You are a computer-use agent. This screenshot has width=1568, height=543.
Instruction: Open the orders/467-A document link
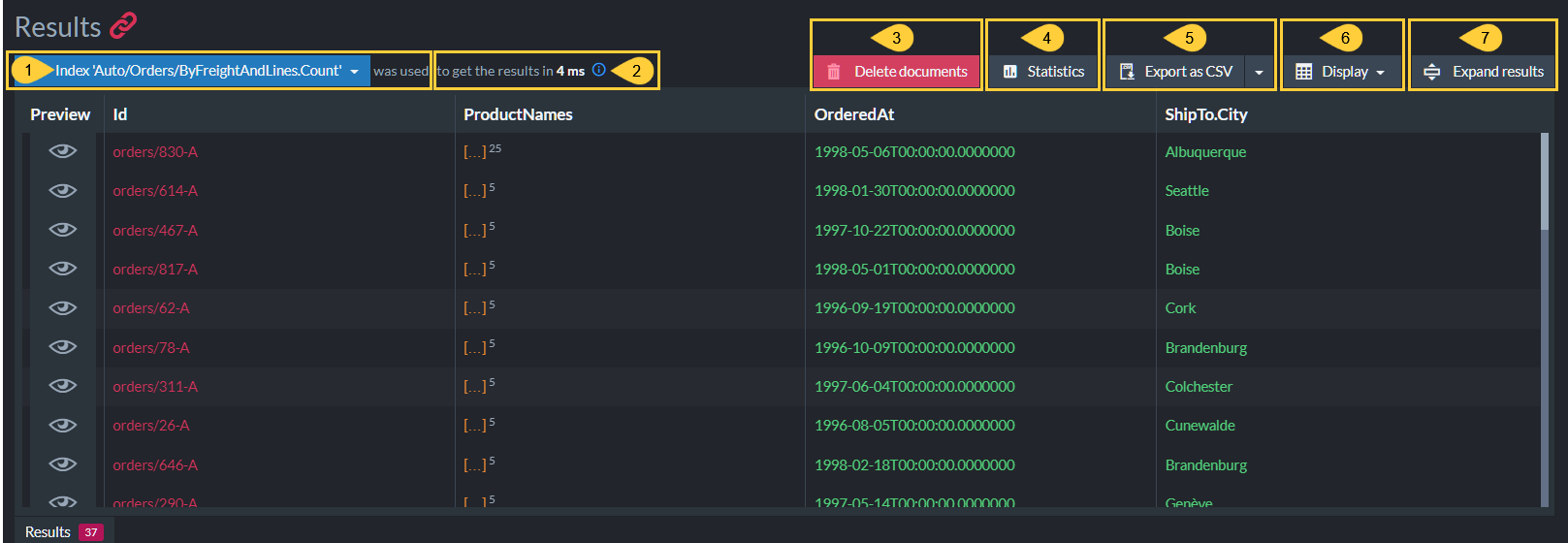pyautogui.click(x=155, y=230)
